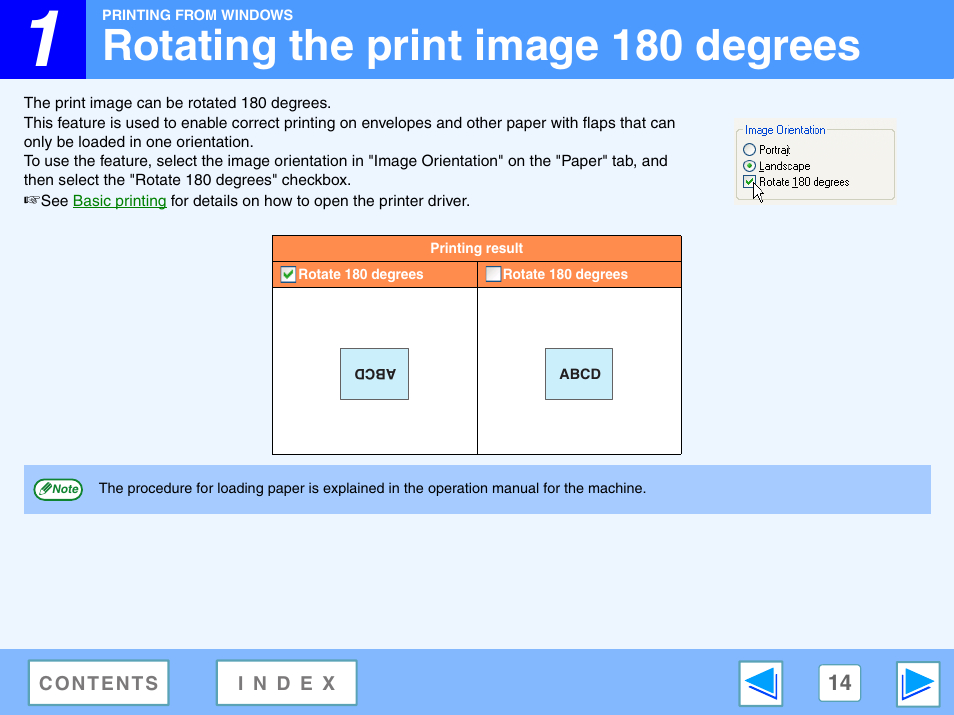This screenshot has height=715, width=954.
Task: Click the pointing hand See icon
Action: pos(32,200)
